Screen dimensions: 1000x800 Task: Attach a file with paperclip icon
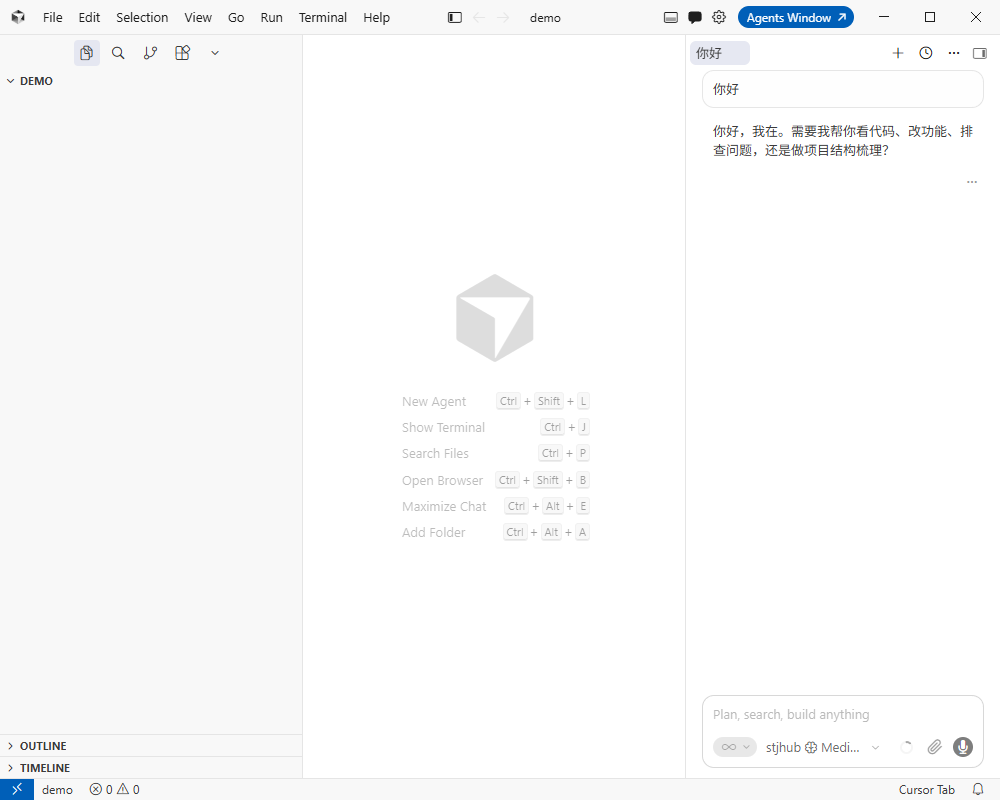[934, 746]
